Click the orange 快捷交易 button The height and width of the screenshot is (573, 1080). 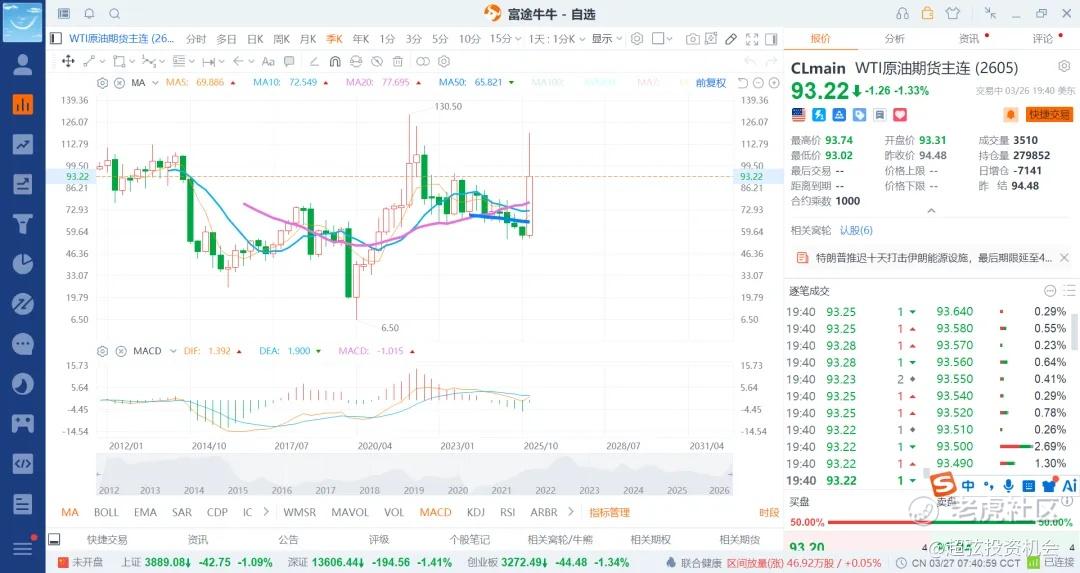coord(1050,114)
